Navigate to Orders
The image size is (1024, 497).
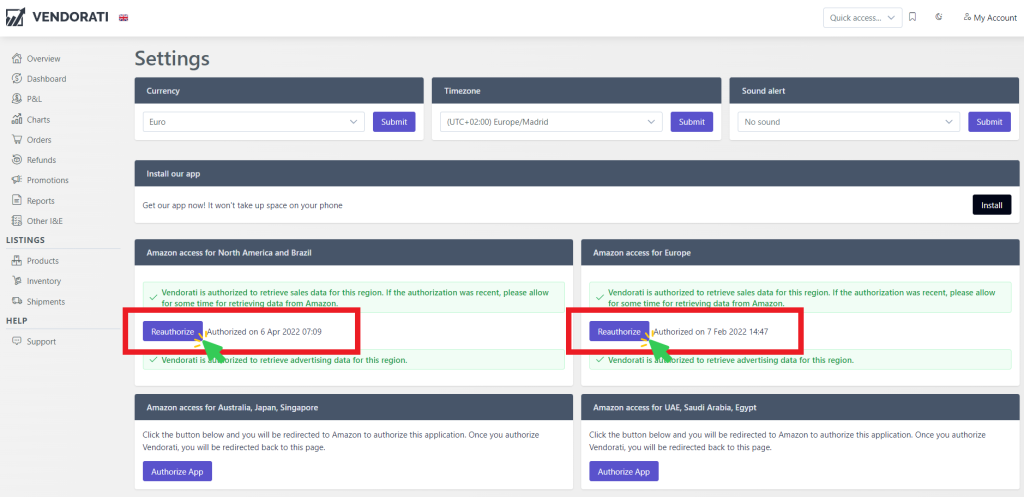pos(39,140)
